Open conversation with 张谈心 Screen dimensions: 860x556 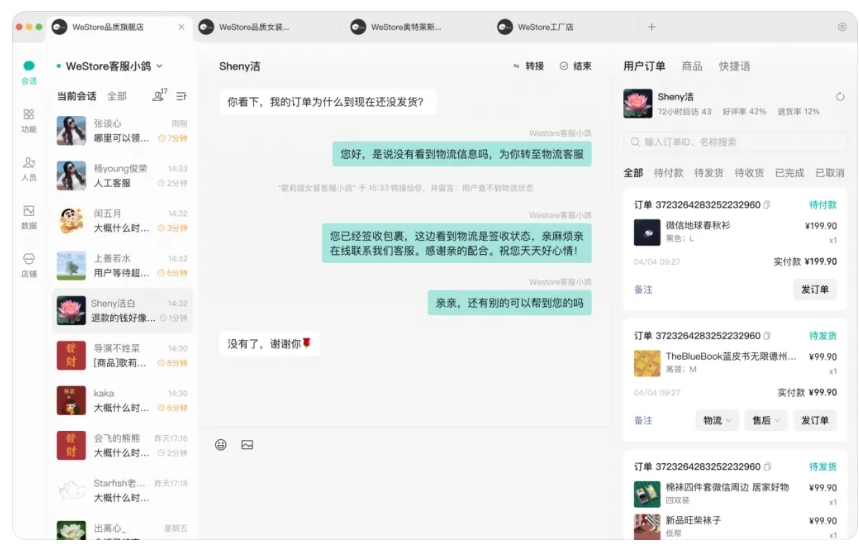(122, 131)
